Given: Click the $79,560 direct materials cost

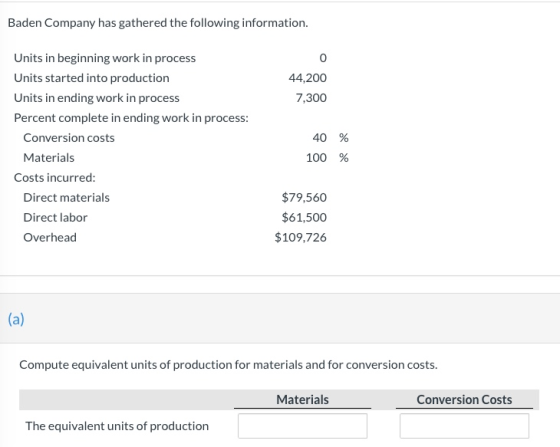Looking at the screenshot, I should 304,197.
